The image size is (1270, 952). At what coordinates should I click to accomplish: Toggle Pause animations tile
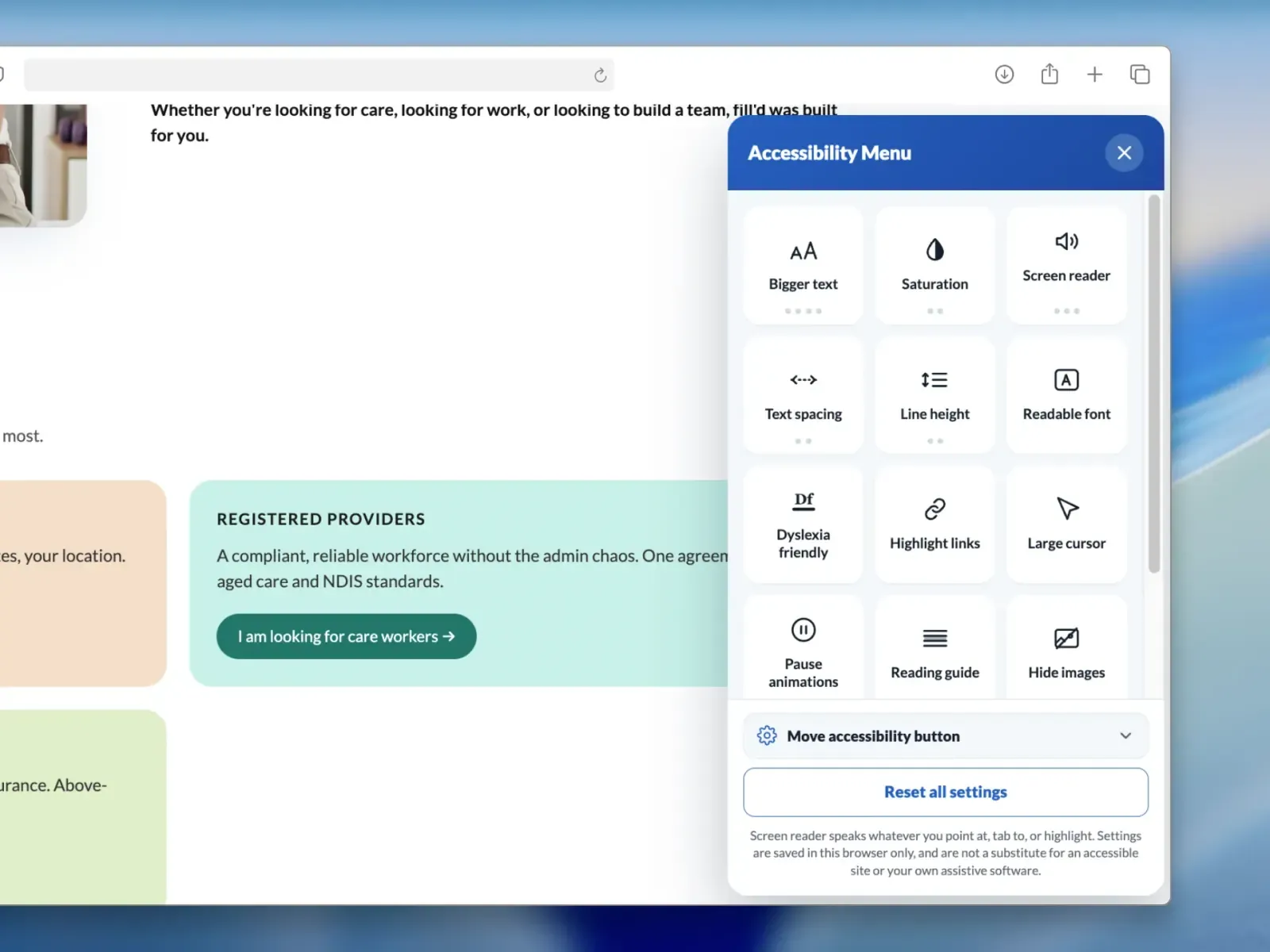coord(803,648)
